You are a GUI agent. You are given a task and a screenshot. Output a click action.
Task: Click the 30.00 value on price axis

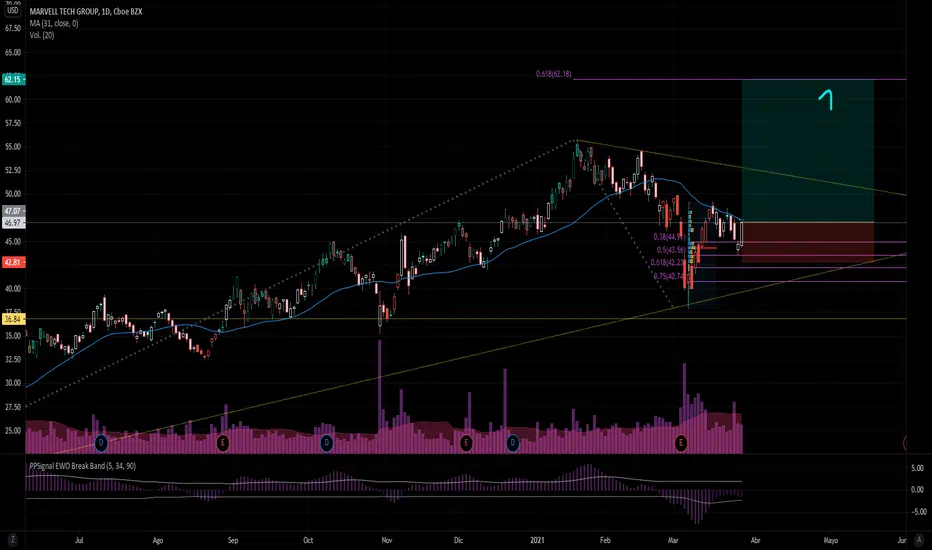point(12,384)
